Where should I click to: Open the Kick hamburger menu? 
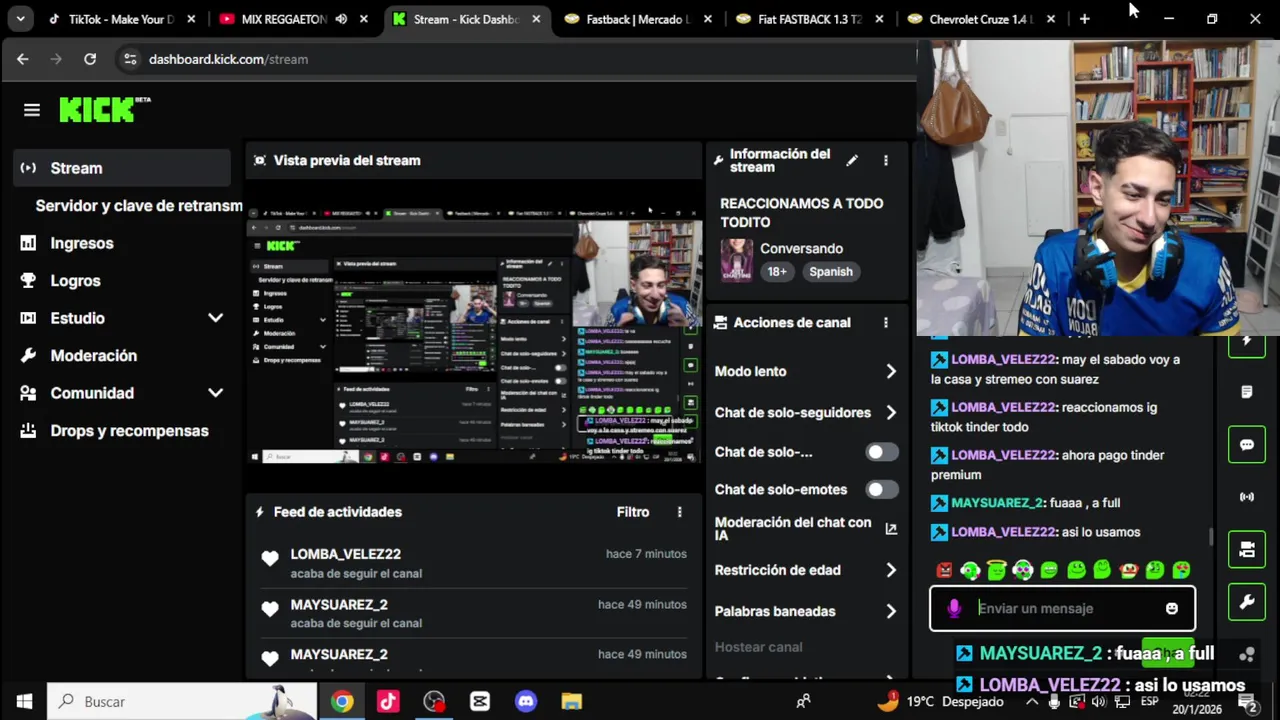tap(32, 110)
